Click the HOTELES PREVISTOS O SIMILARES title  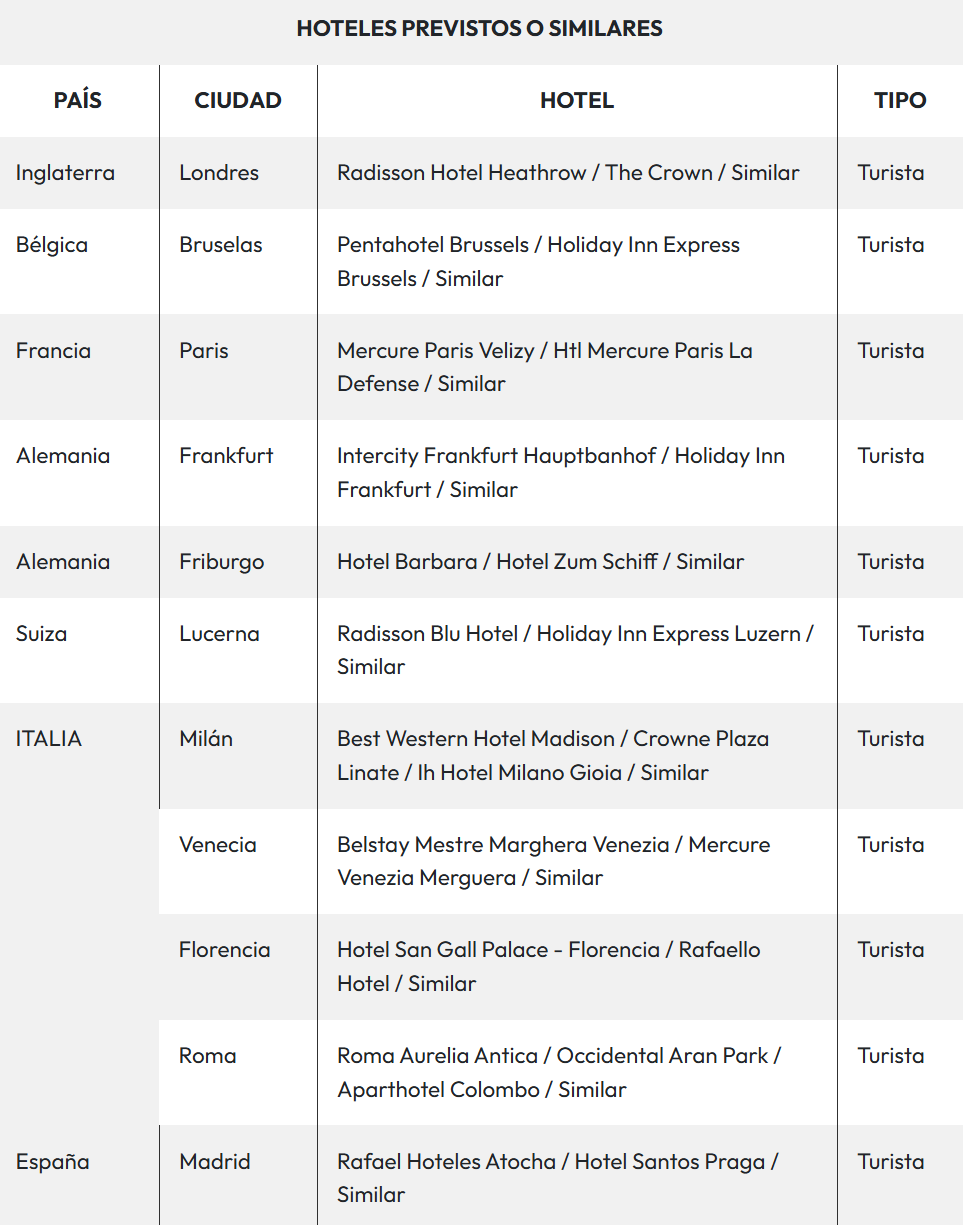480,29
